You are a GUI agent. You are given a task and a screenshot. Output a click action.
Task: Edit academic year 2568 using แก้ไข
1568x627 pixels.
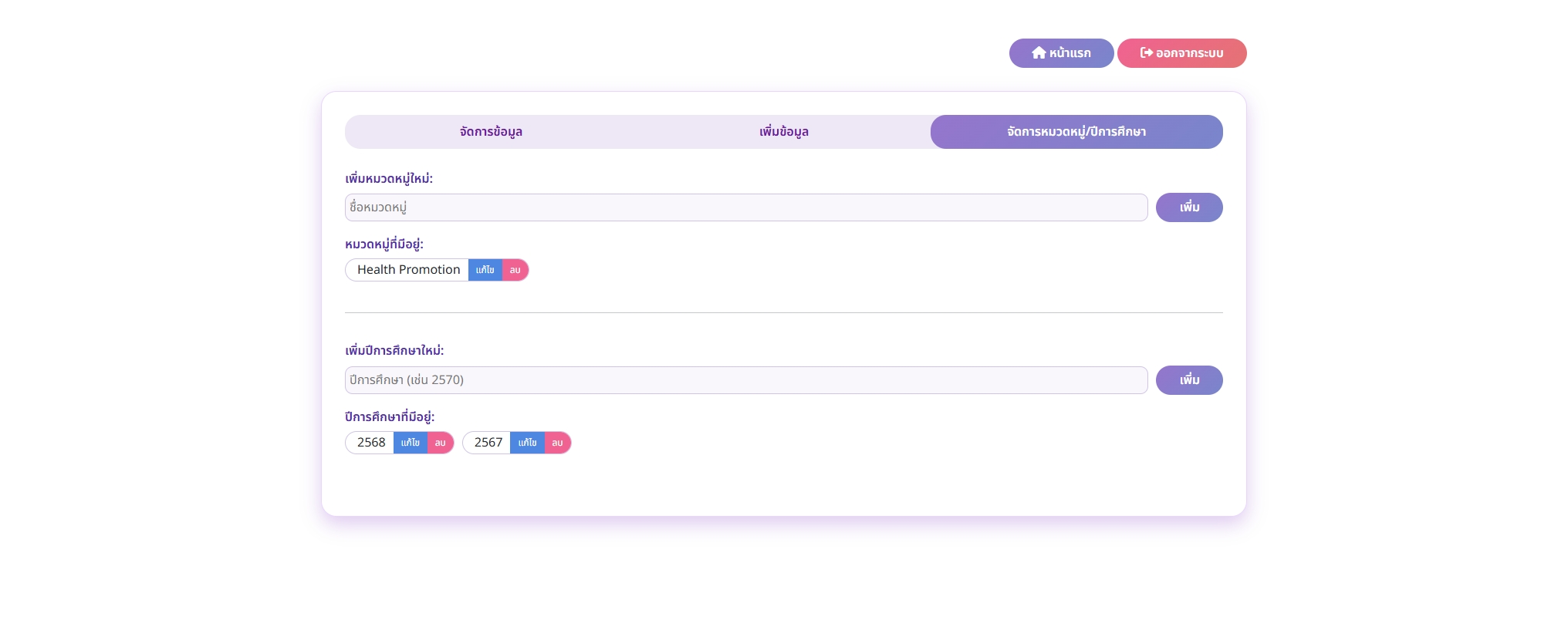(x=410, y=443)
